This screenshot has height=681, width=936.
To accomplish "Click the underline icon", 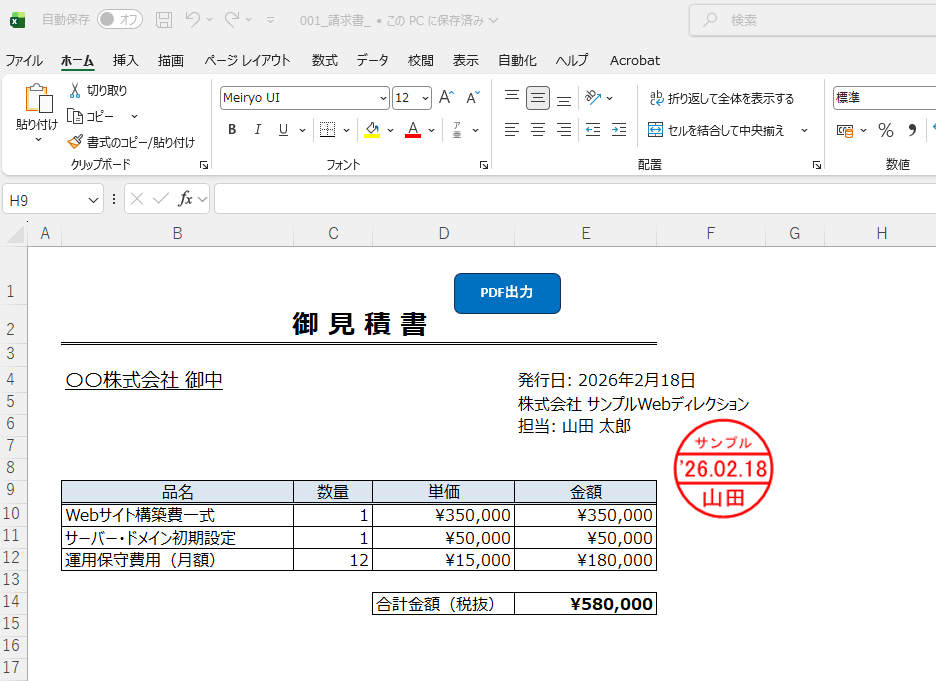I will point(283,130).
